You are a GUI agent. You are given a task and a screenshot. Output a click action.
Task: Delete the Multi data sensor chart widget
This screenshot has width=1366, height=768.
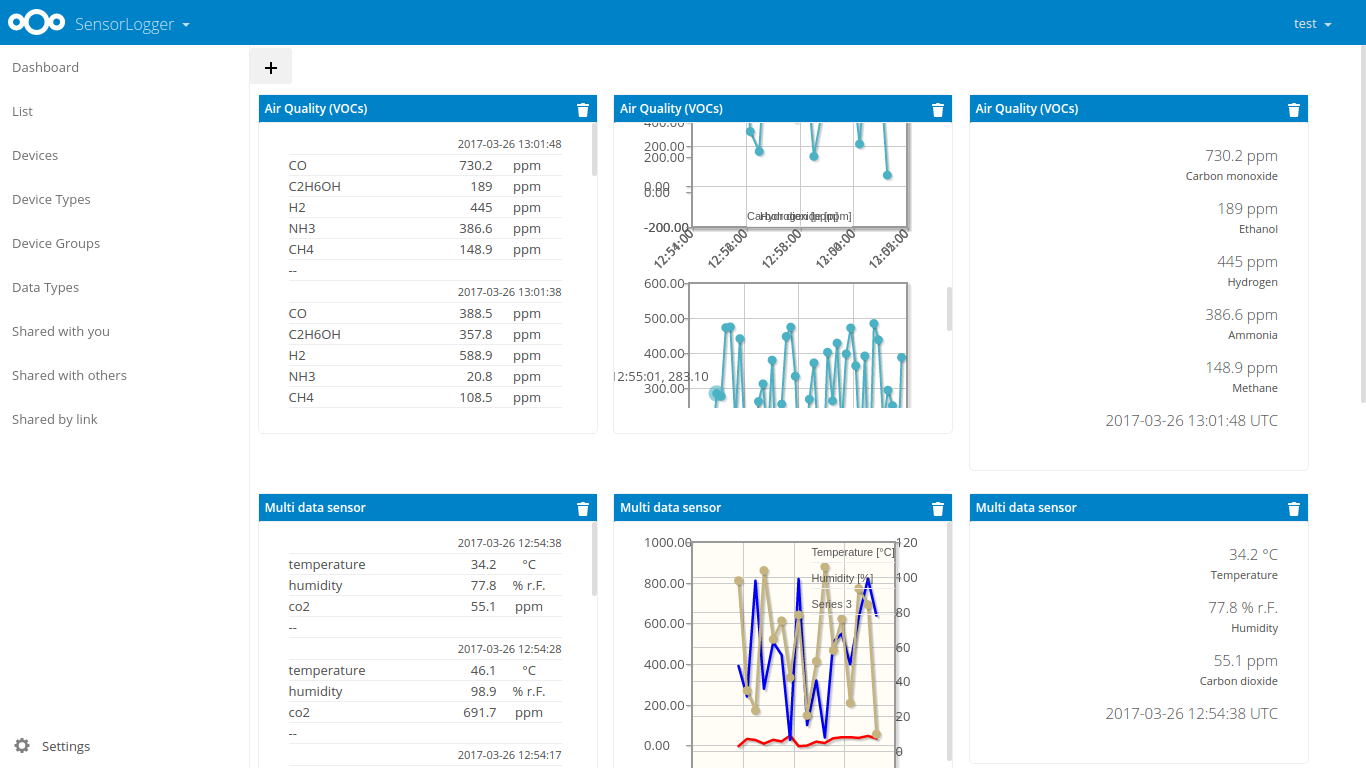pos(937,508)
